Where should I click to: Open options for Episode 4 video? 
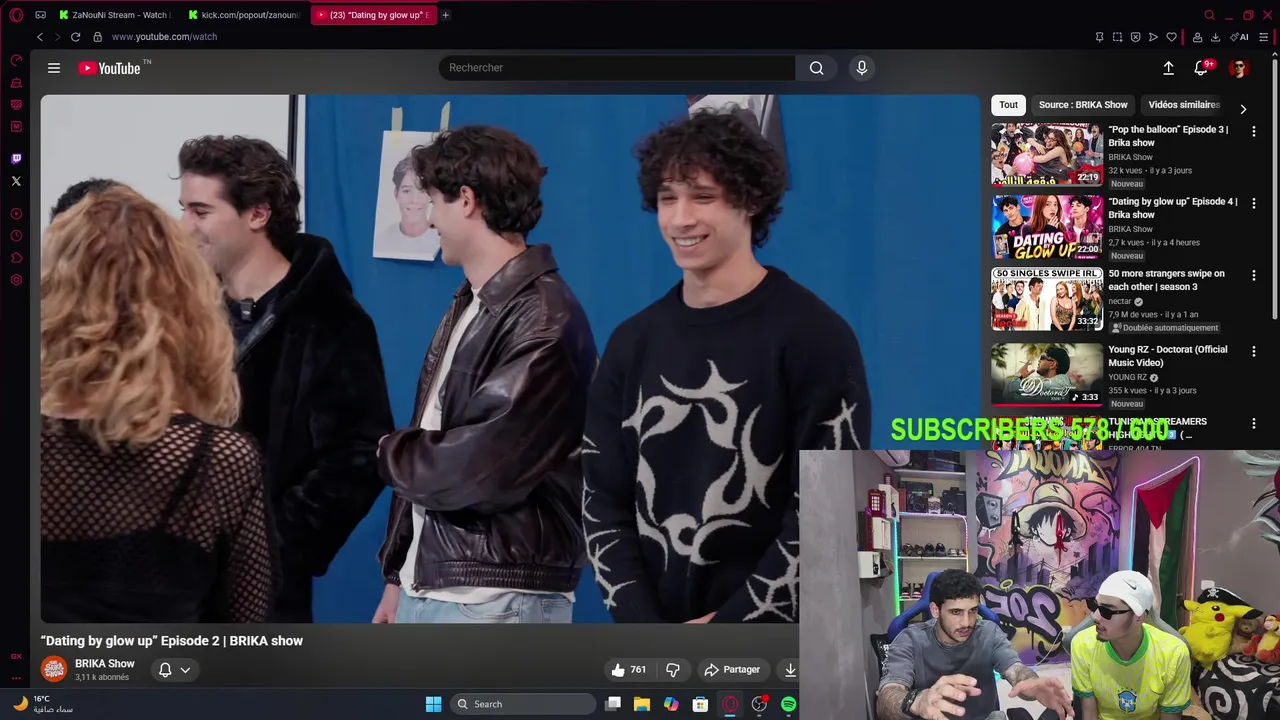[x=1254, y=203]
